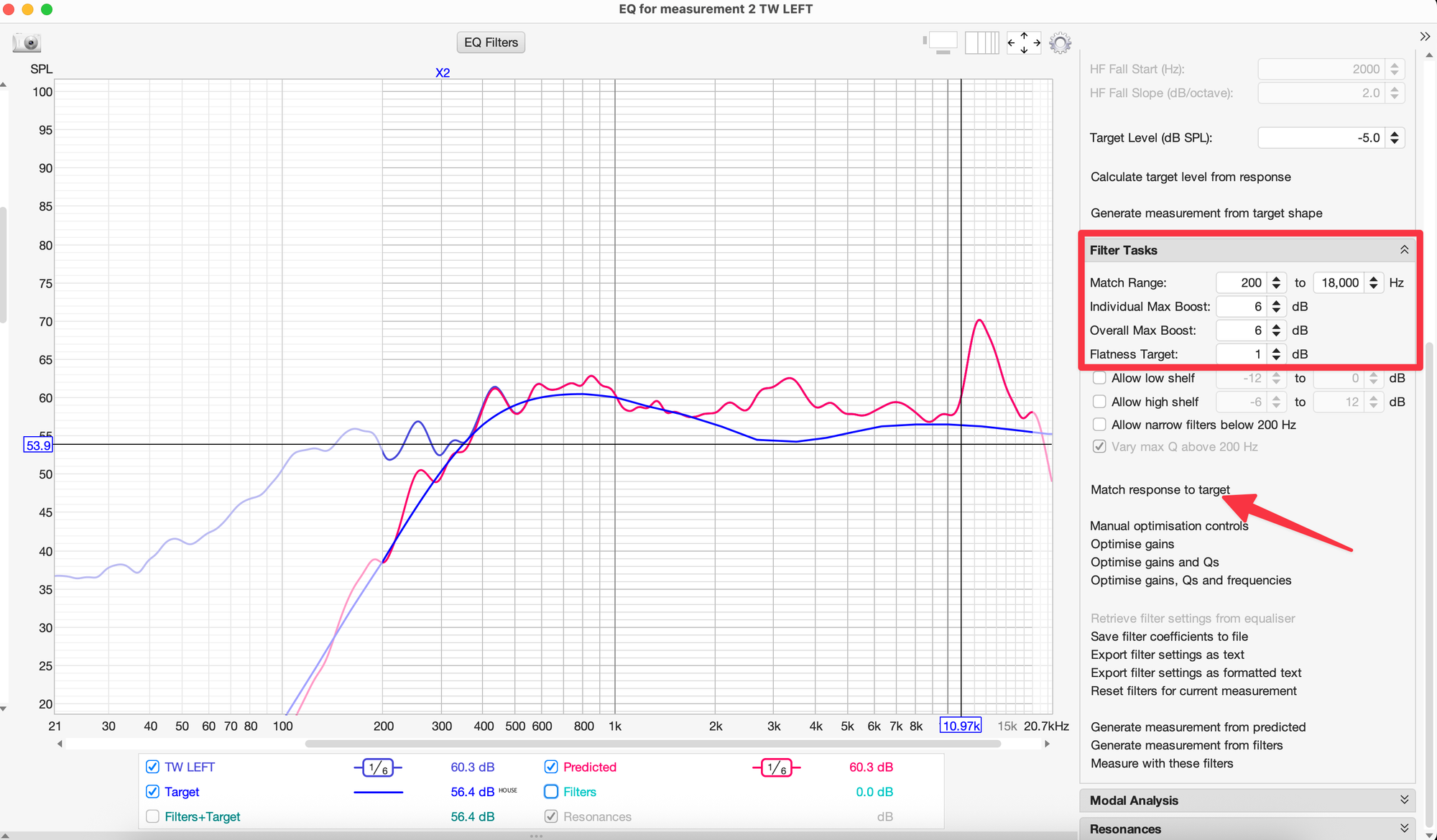This screenshot has height=840, width=1437.
Task: Click Calculate target level from response
Action: tap(1190, 177)
